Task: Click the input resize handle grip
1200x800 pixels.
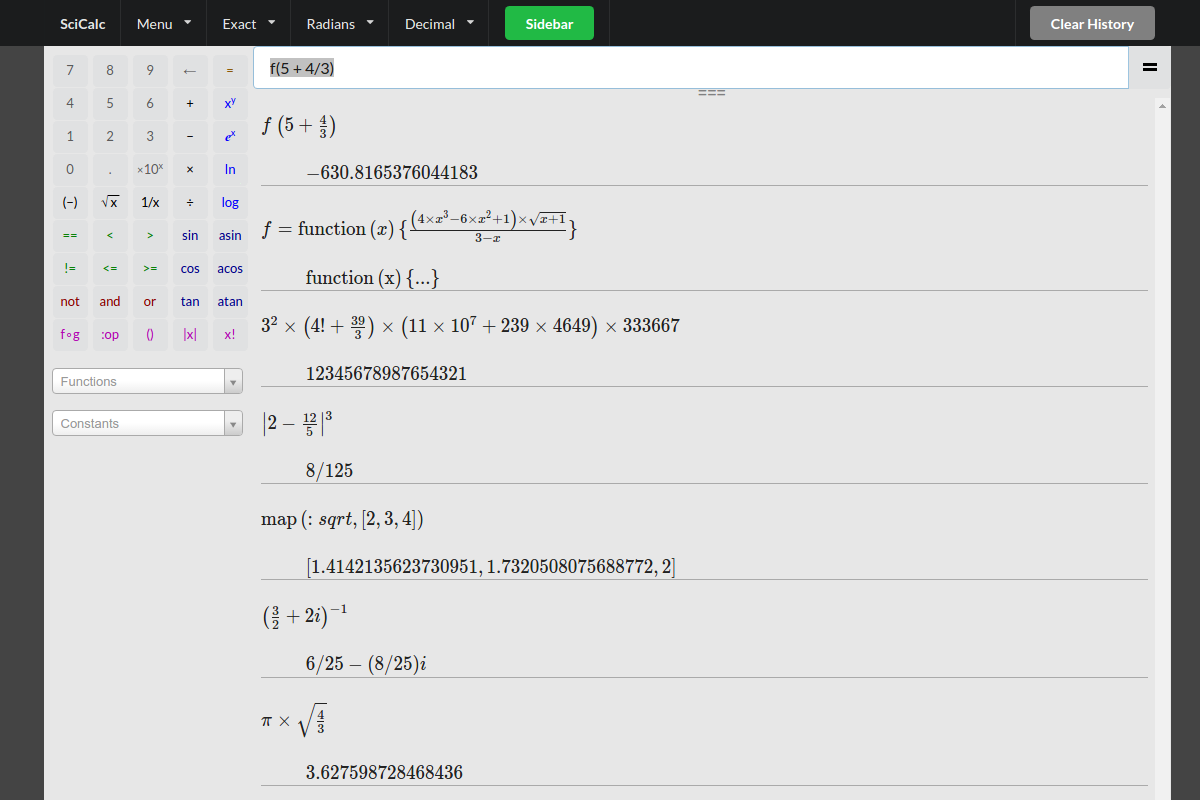Action: click(711, 93)
